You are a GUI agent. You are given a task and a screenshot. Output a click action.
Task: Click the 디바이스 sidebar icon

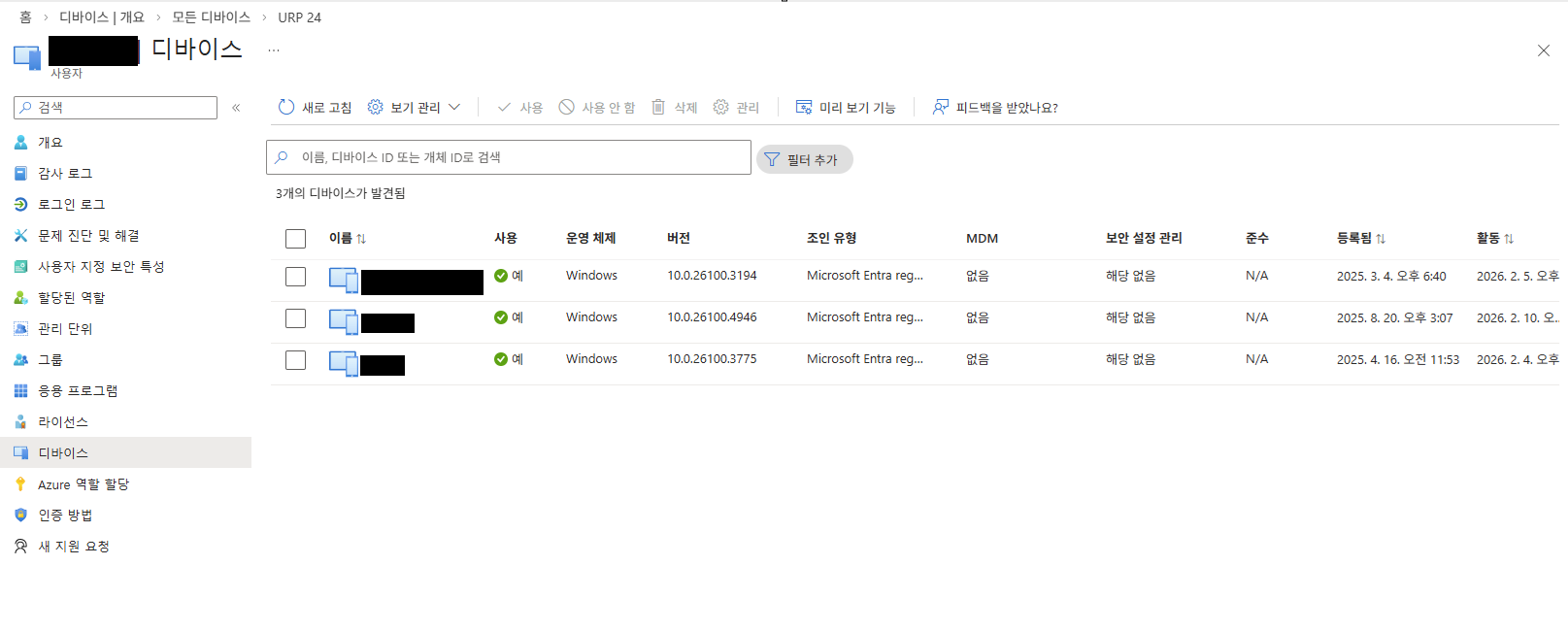click(x=20, y=452)
